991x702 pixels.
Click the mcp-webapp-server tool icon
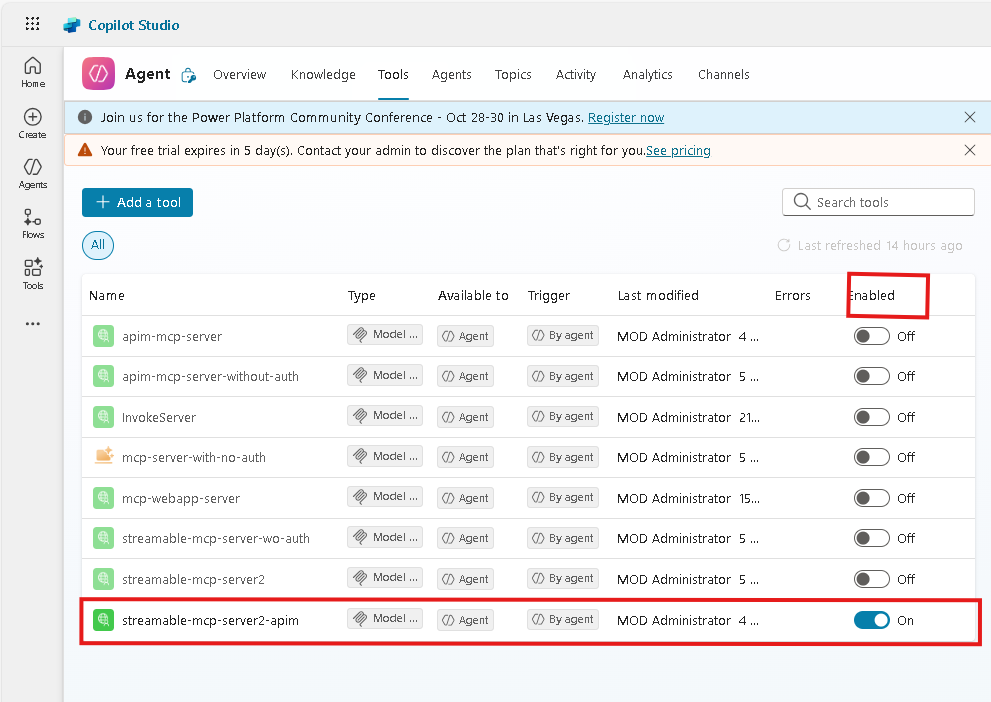(103, 498)
